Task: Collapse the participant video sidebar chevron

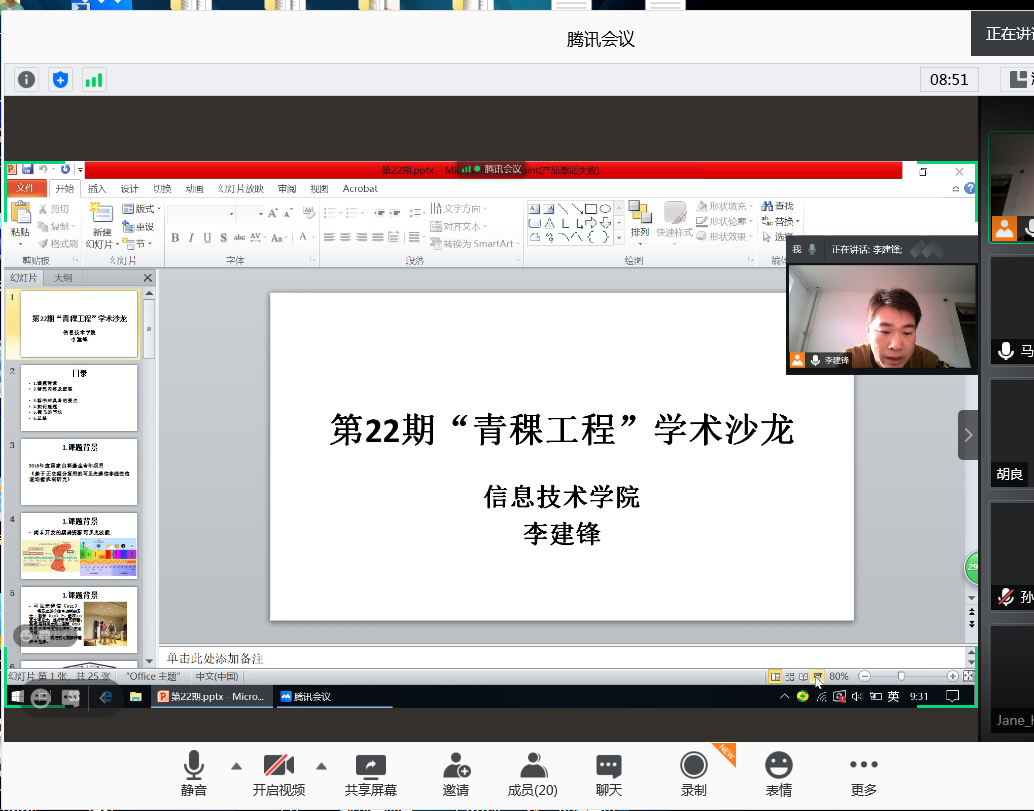Action: coord(968,435)
